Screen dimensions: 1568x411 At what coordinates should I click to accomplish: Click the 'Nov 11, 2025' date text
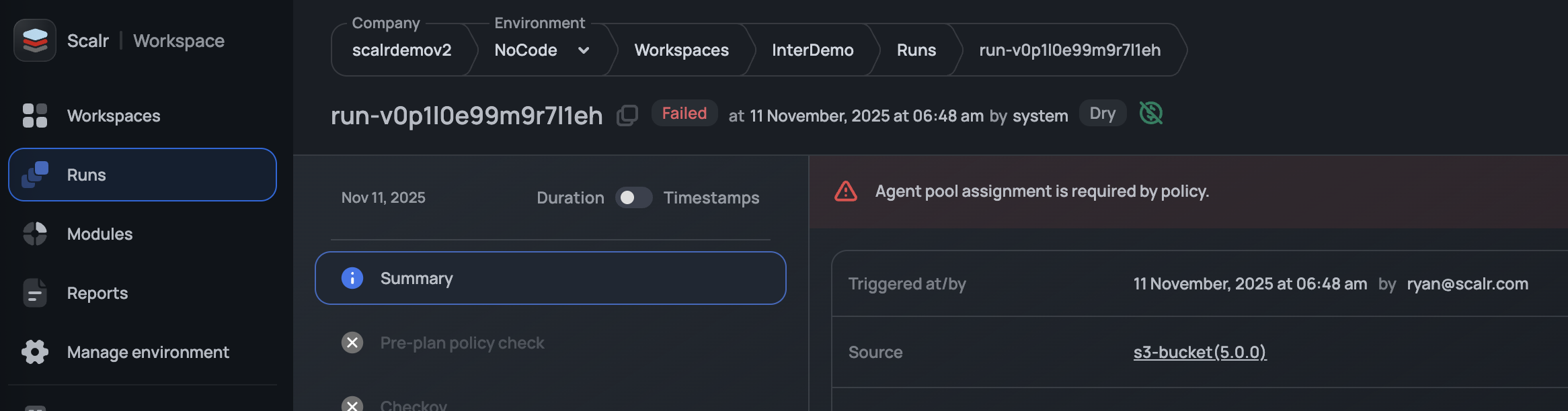383,197
